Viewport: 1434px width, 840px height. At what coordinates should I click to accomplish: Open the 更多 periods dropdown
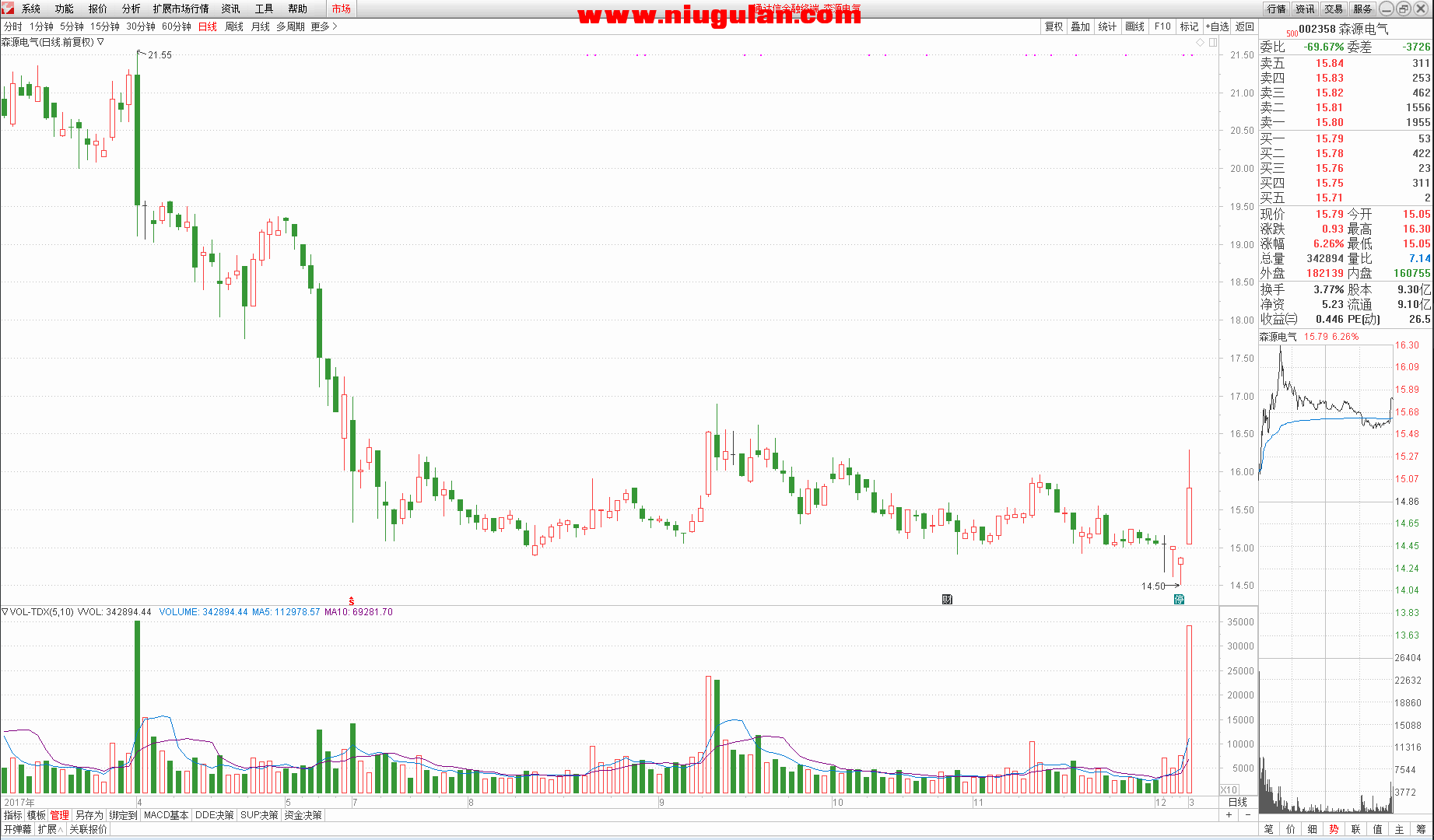tap(324, 26)
